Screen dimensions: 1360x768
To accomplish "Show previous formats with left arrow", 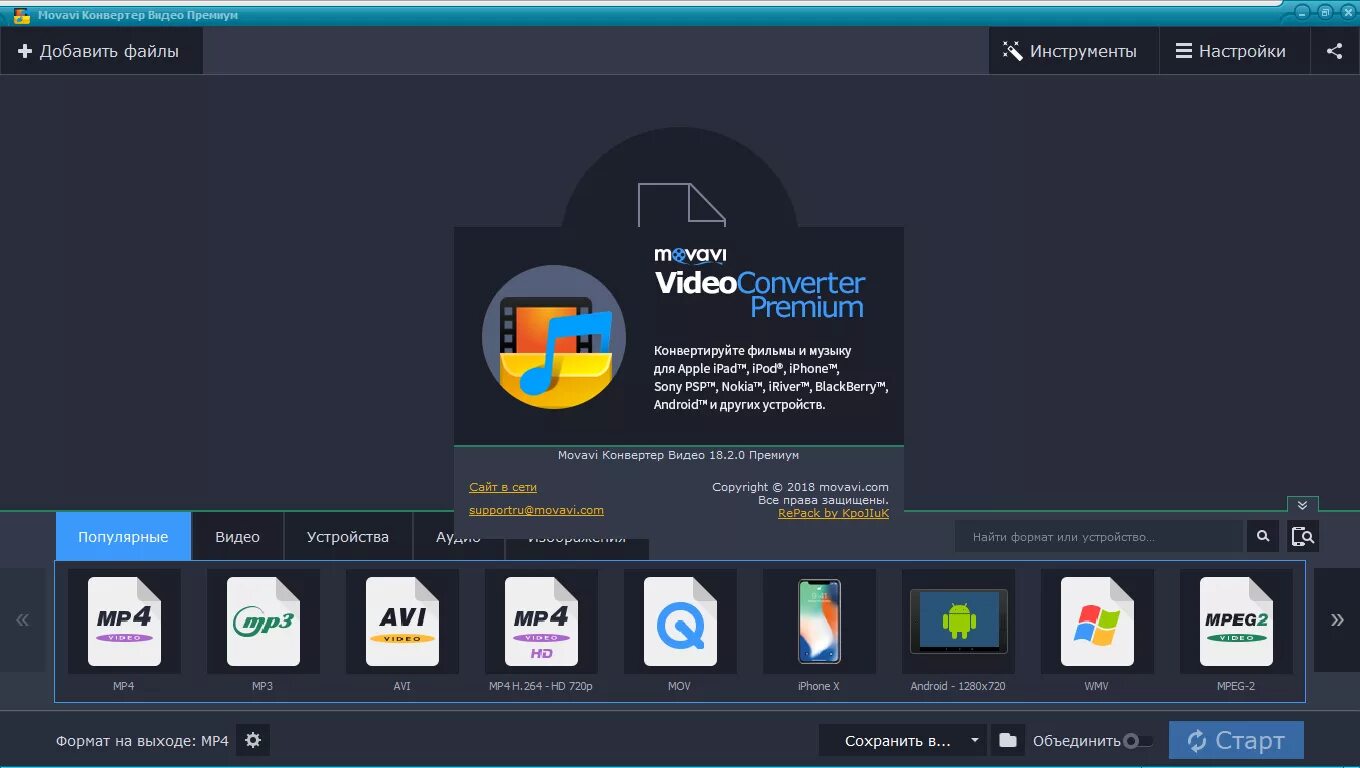I will (x=22, y=620).
